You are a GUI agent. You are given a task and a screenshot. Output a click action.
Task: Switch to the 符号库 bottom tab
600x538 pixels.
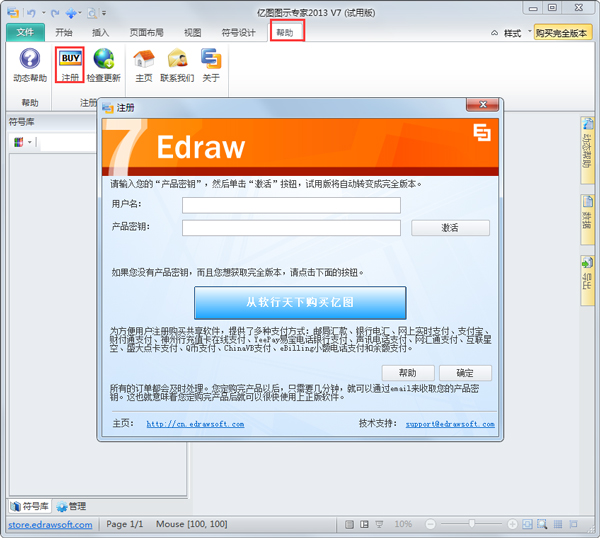click(x=30, y=506)
